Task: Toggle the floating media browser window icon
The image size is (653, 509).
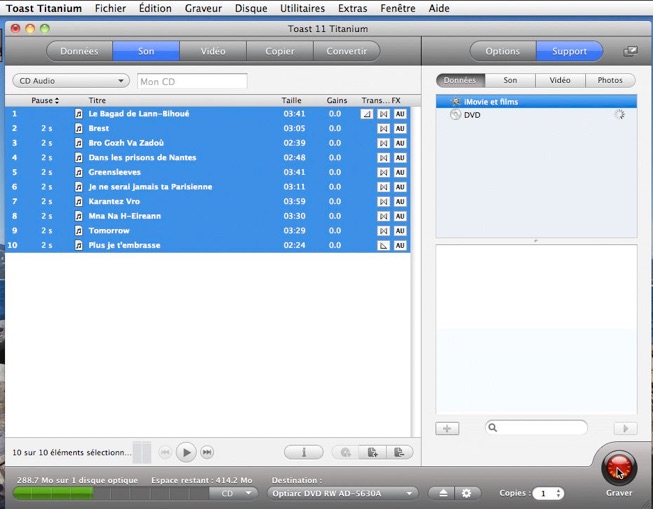Action: pos(630,51)
